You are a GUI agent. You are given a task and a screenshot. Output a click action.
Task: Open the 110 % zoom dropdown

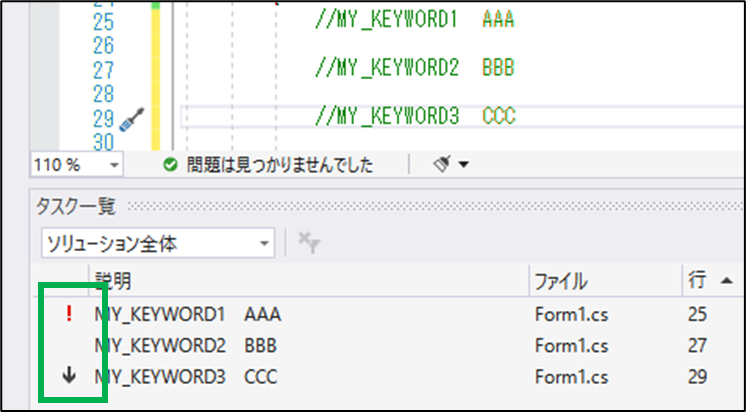114,165
